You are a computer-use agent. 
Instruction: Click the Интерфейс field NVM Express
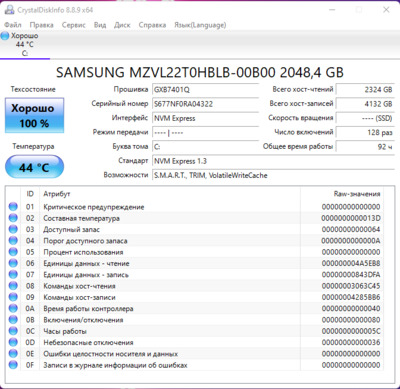tap(205, 118)
